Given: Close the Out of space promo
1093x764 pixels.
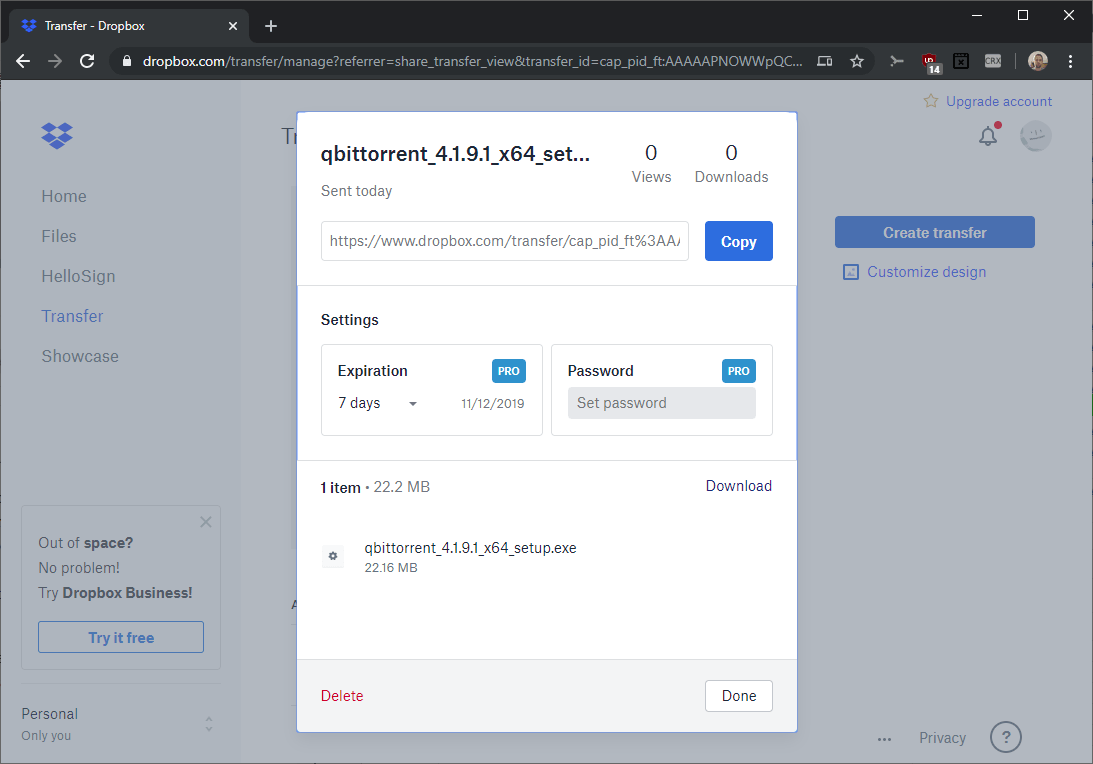Looking at the screenshot, I should click(x=206, y=522).
